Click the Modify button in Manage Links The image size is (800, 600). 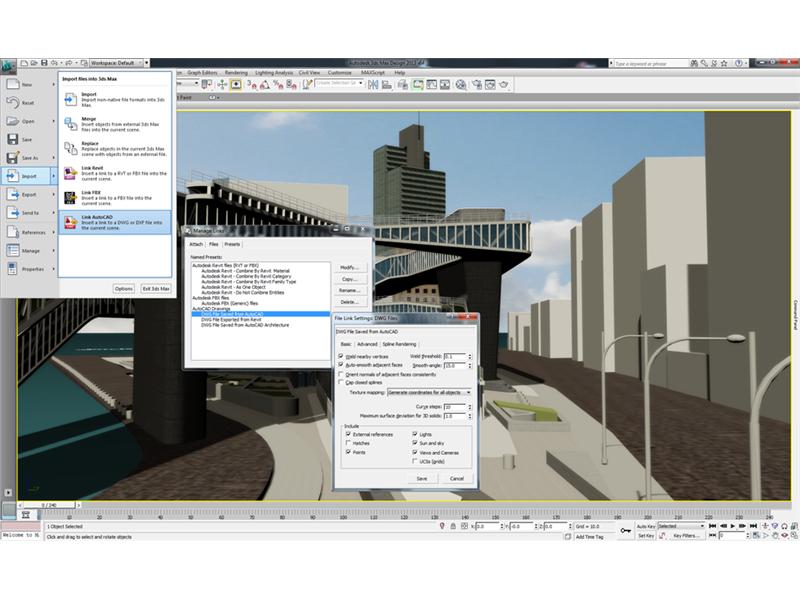pyautogui.click(x=349, y=267)
